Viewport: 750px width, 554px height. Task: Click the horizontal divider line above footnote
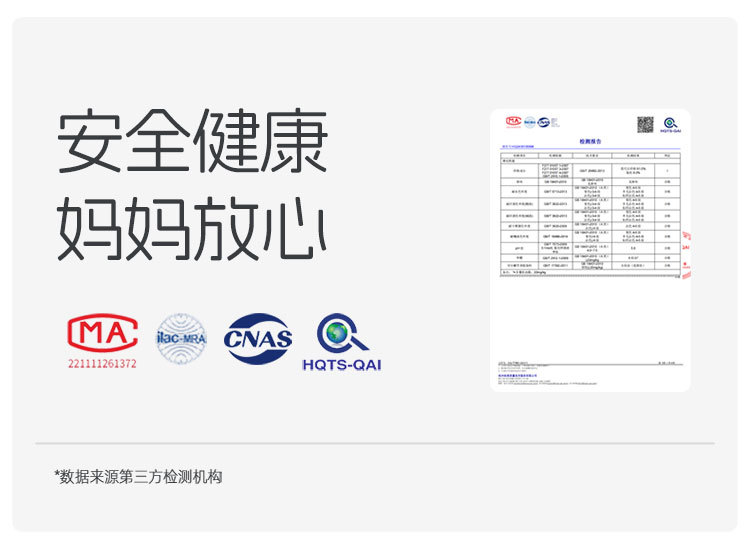(375, 443)
